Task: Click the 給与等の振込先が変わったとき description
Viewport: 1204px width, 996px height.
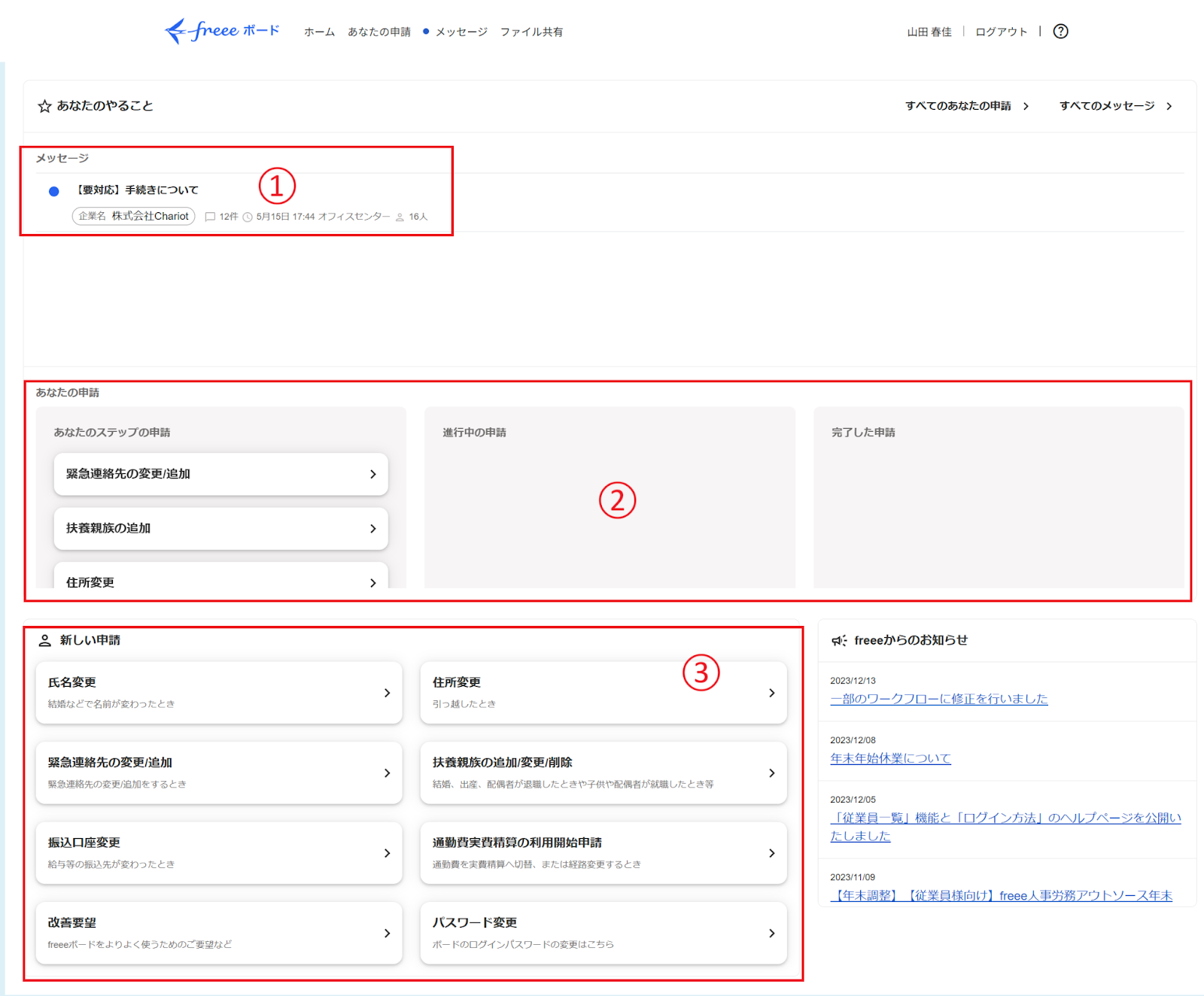Action: (x=111, y=864)
